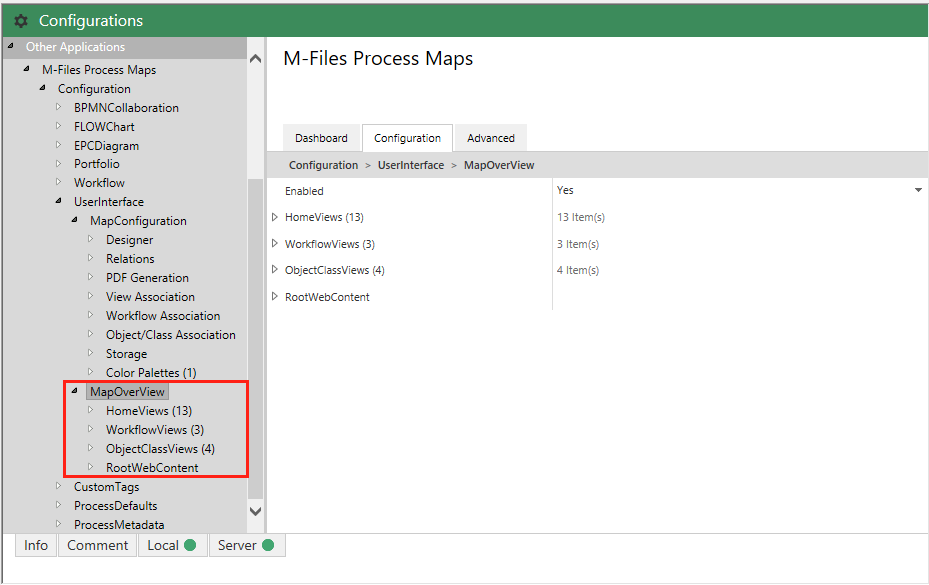The image size is (929, 585).
Task: Expand HomeViews (13) in the right panel
Action: coord(276,217)
